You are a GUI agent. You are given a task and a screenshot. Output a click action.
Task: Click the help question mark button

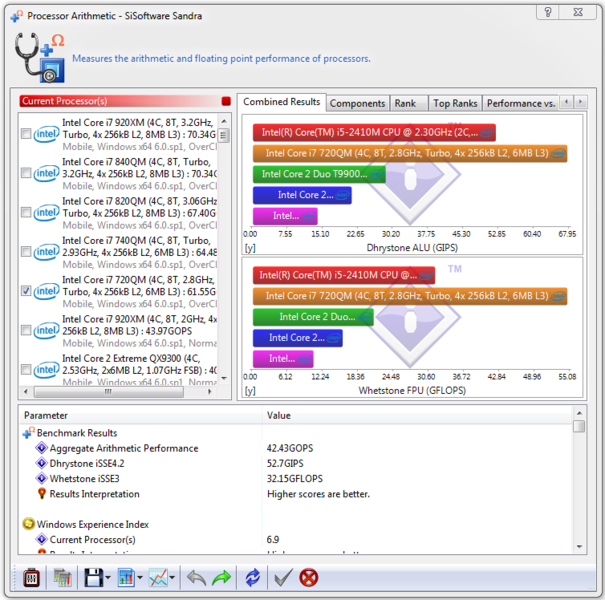[548, 12]
